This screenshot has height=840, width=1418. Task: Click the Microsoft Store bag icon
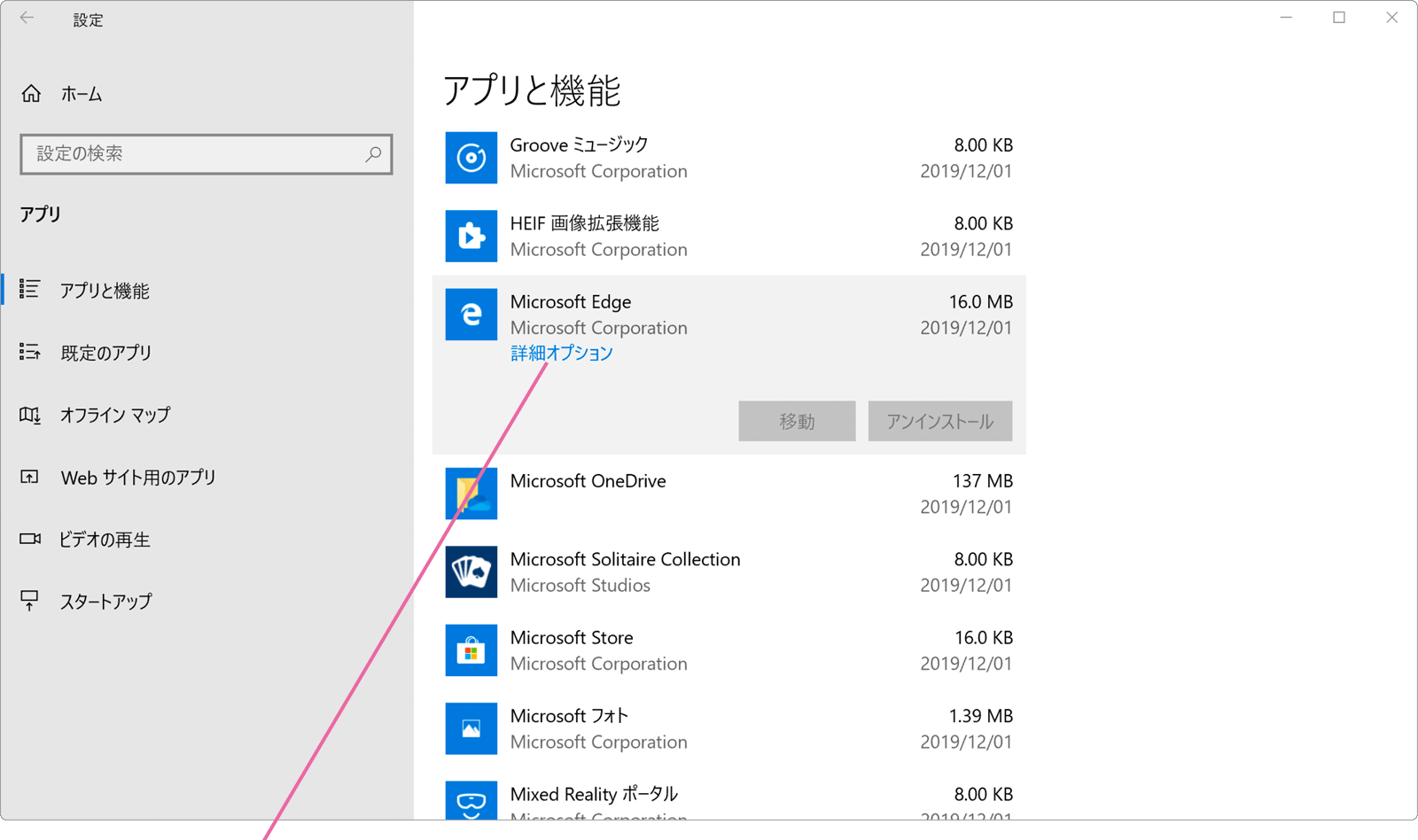click(471, 650)
